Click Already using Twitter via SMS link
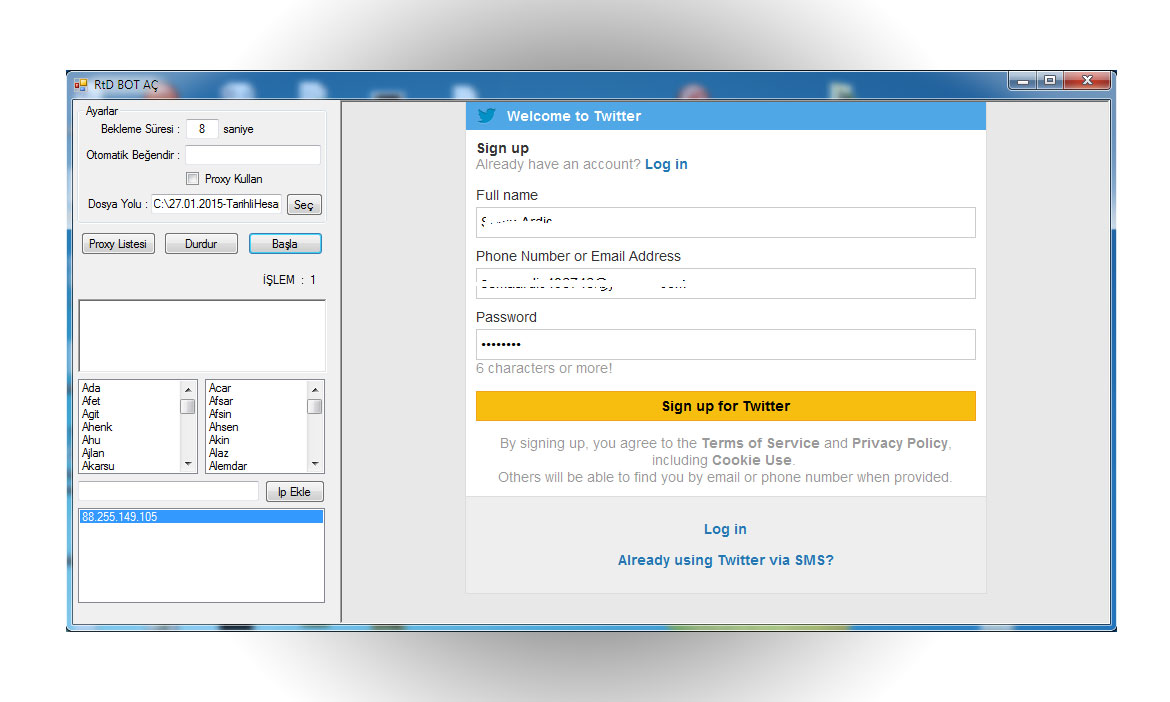1170x702 pixels. 725,560
